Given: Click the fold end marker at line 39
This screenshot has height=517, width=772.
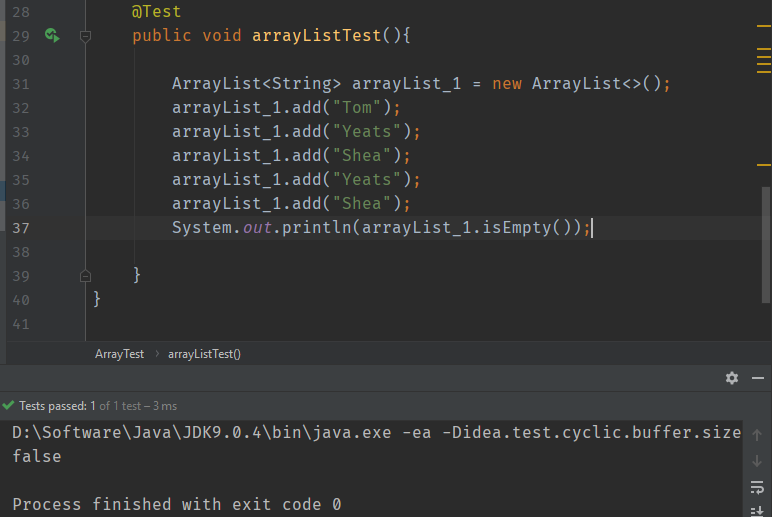Looking at the screenshot, I should coord(85,276).
